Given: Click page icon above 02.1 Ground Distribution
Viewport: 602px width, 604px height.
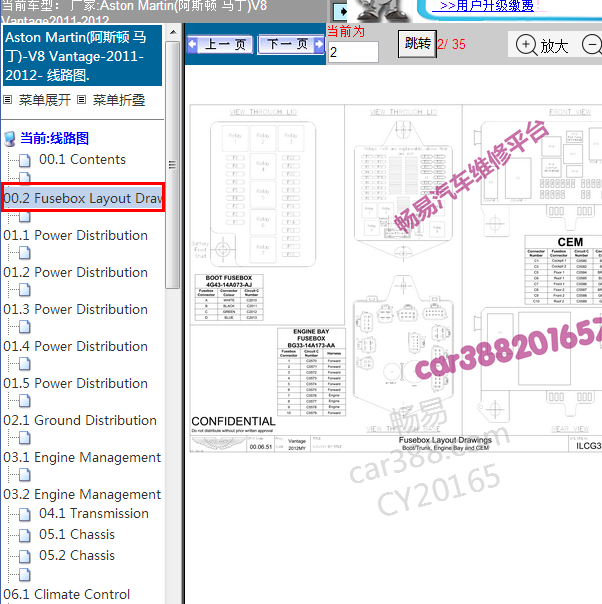Looking at the screenshot, I should coord(25,401).
